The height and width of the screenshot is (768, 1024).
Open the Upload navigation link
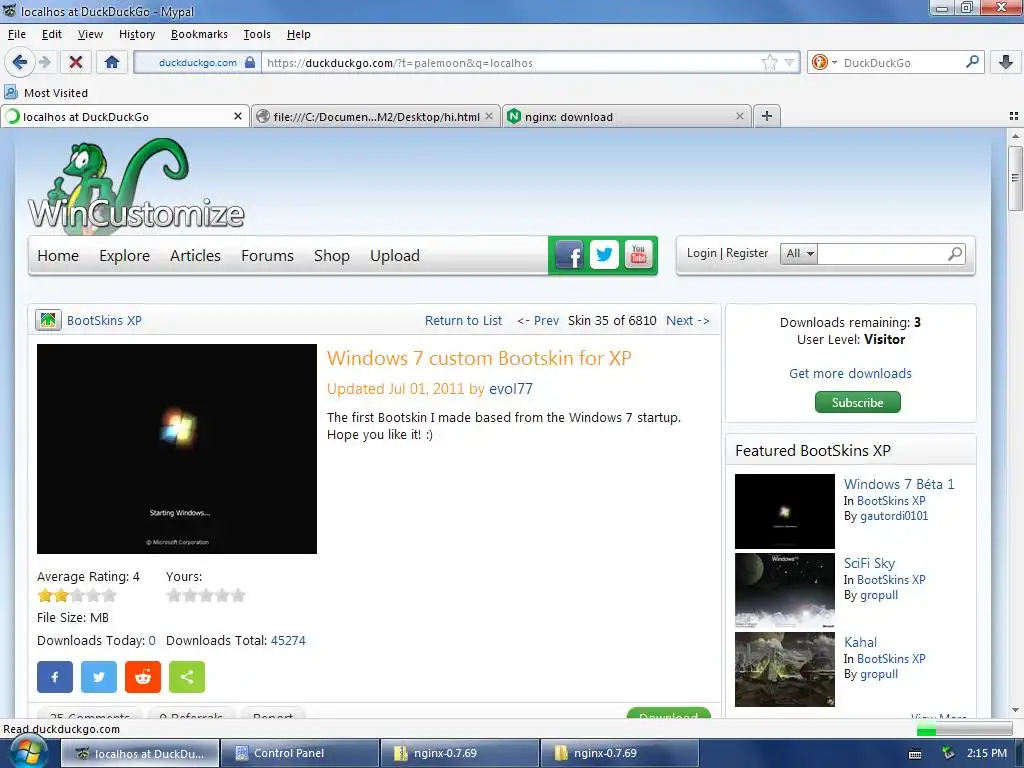395,255
